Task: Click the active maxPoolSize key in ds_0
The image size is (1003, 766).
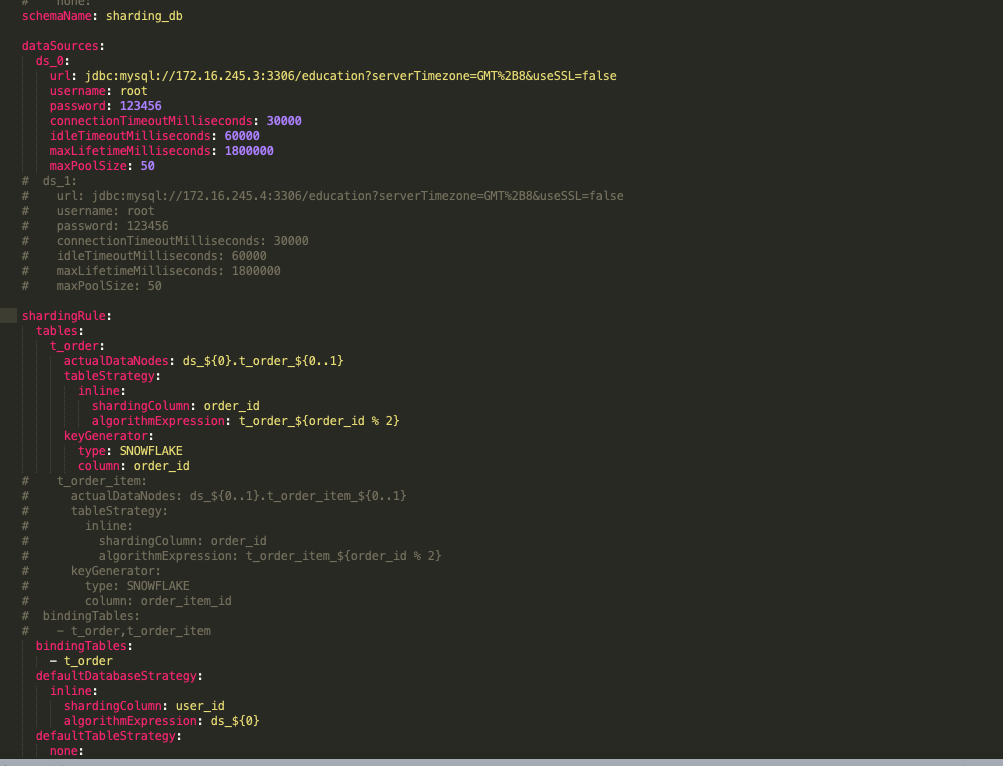Action: [88, 166]
